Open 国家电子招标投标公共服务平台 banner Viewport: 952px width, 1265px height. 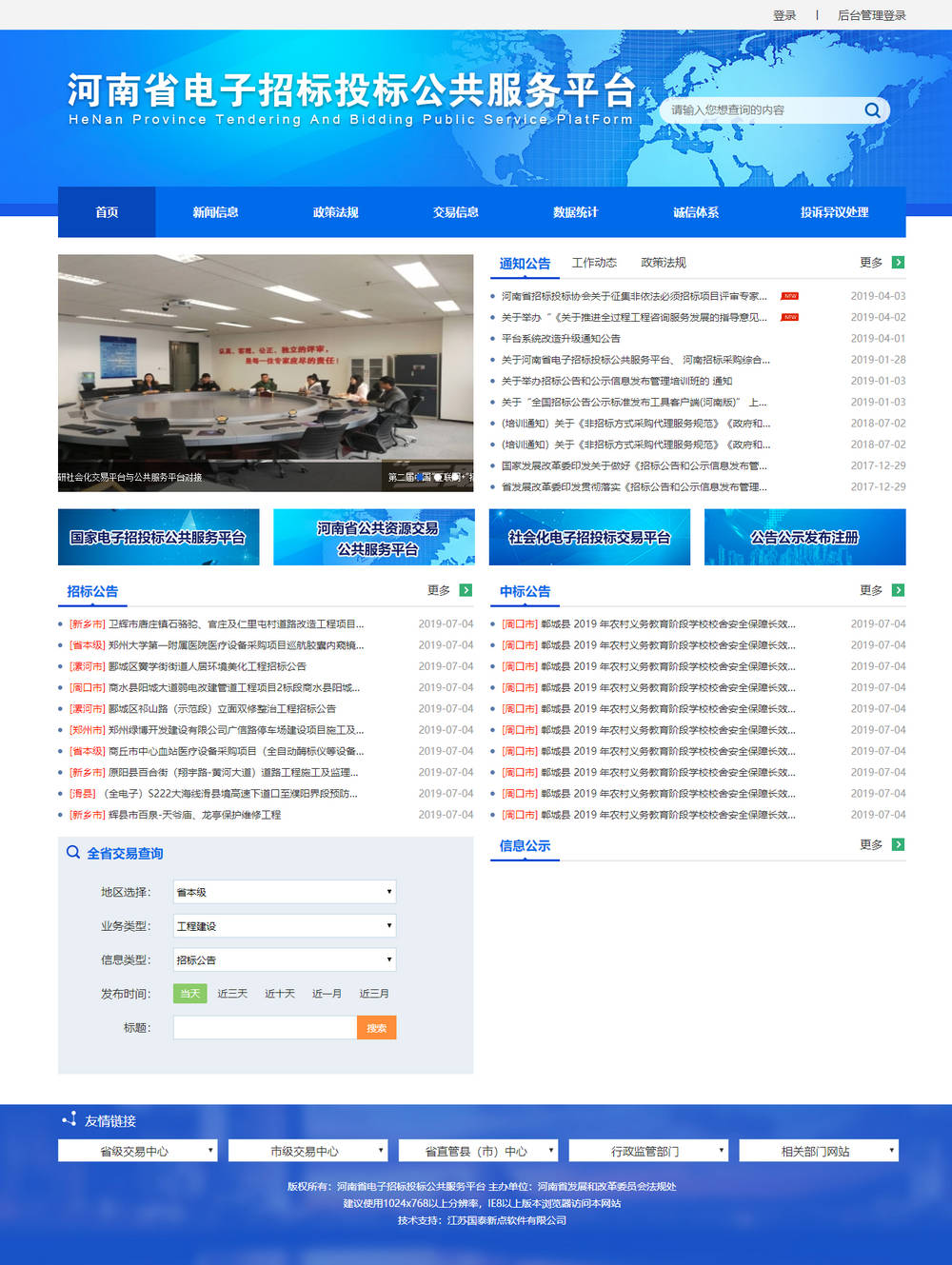[x=158, y=537]
